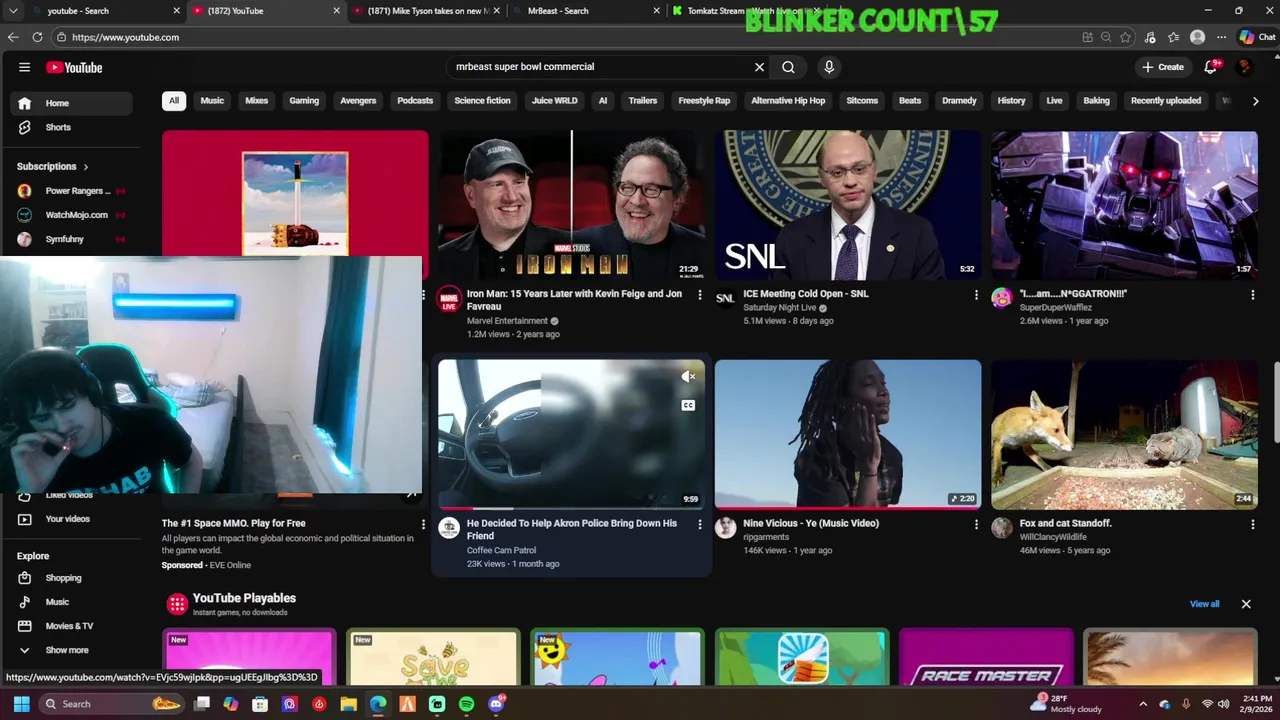Open the Race Master playable game
1280x720 pixels.
[x=986, y=657]
